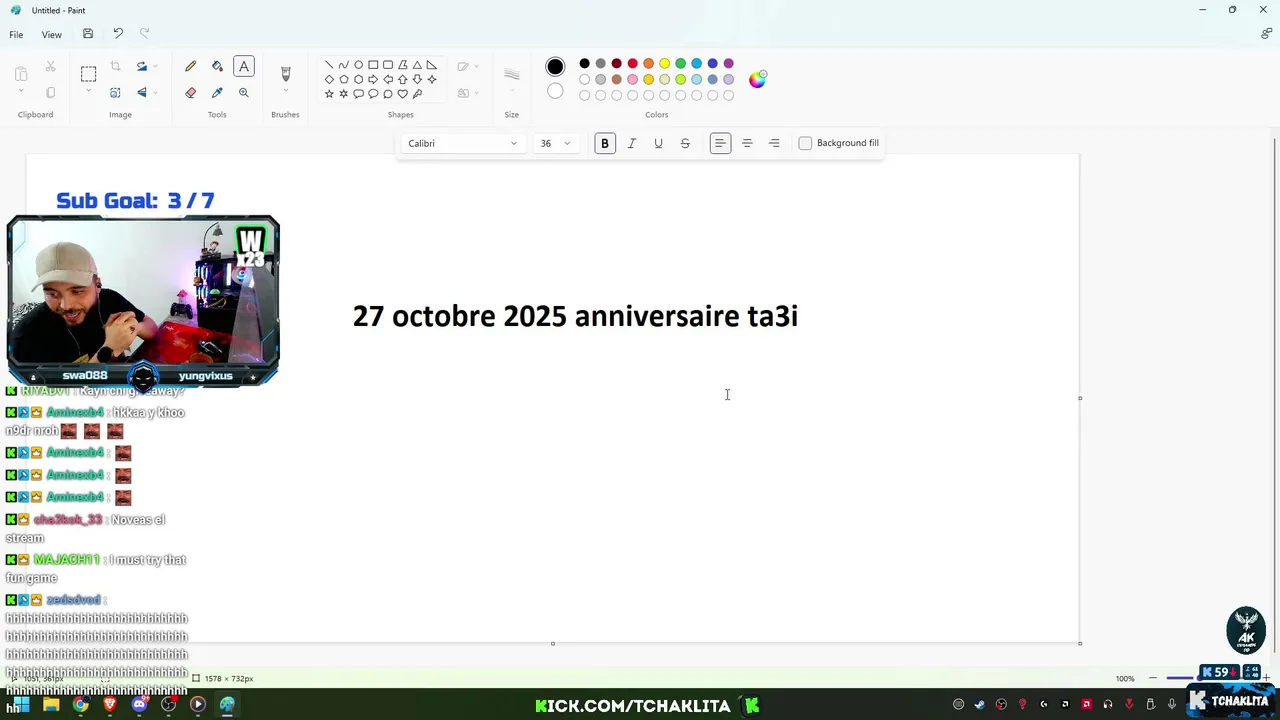Choose the Pentagon shape
The image size is (1280, 720).
343,79
